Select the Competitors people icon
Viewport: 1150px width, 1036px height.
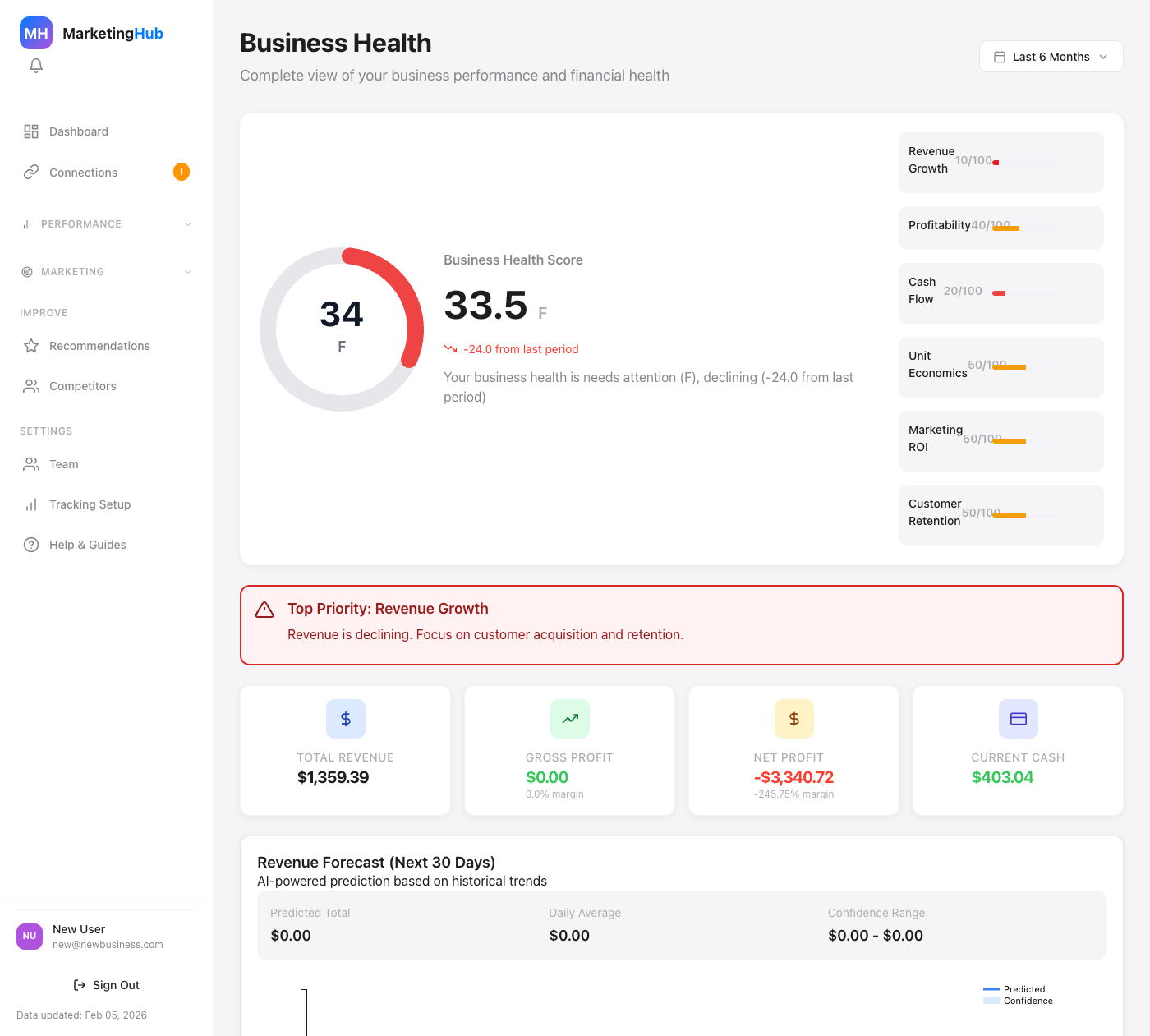tap(31, 386)
